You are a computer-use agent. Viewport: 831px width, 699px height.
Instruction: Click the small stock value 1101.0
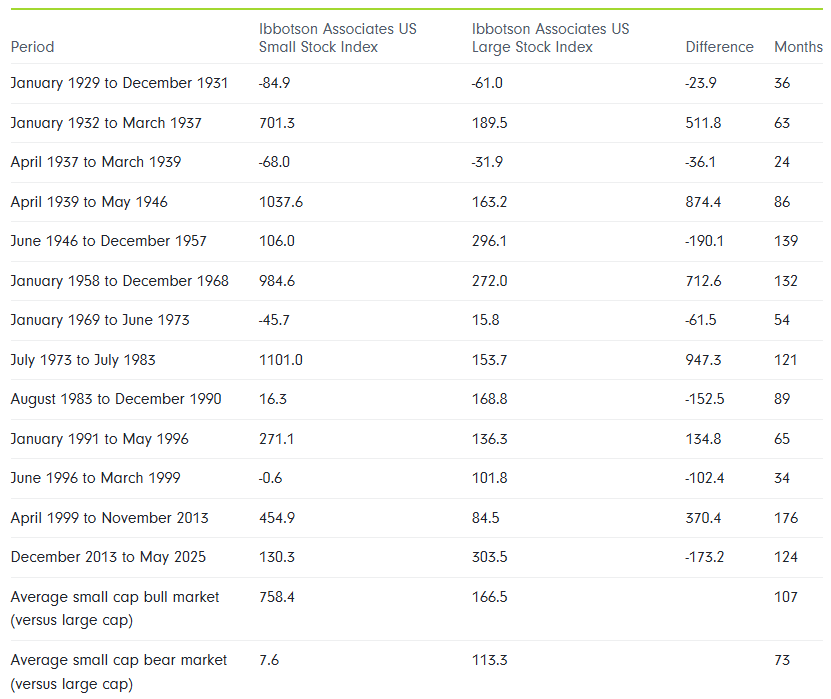tap(280, 360)
